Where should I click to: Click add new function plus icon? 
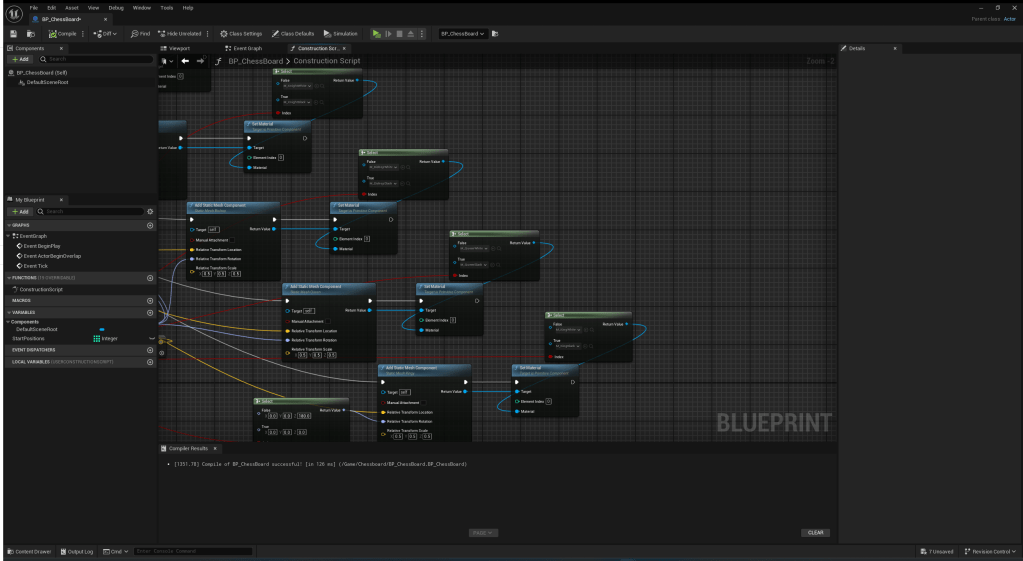tap(150, 277)
